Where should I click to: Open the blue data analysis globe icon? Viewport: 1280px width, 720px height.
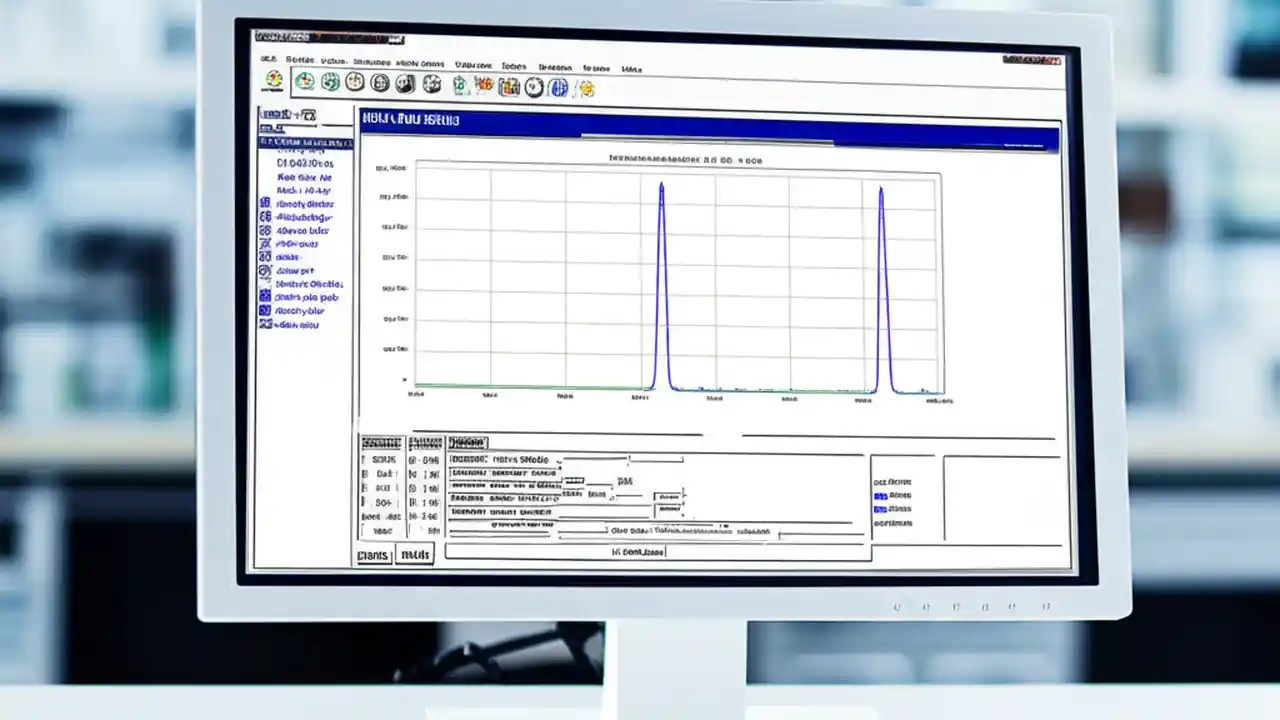pyautogui.click(x=558, y=87)
